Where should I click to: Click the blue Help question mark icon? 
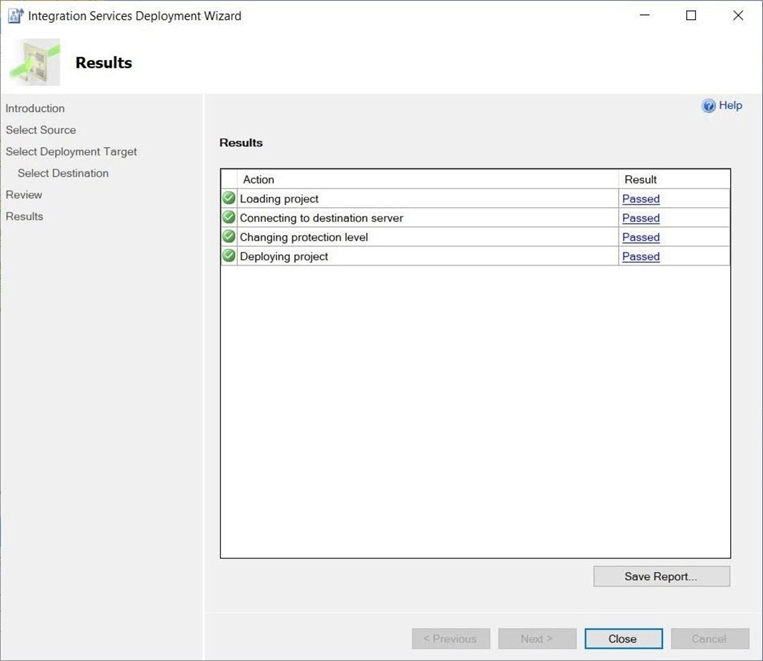point(708,106)
